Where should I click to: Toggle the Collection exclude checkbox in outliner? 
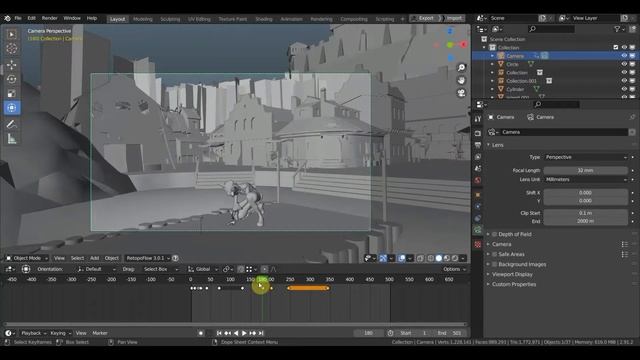click(x=616, y=47)
